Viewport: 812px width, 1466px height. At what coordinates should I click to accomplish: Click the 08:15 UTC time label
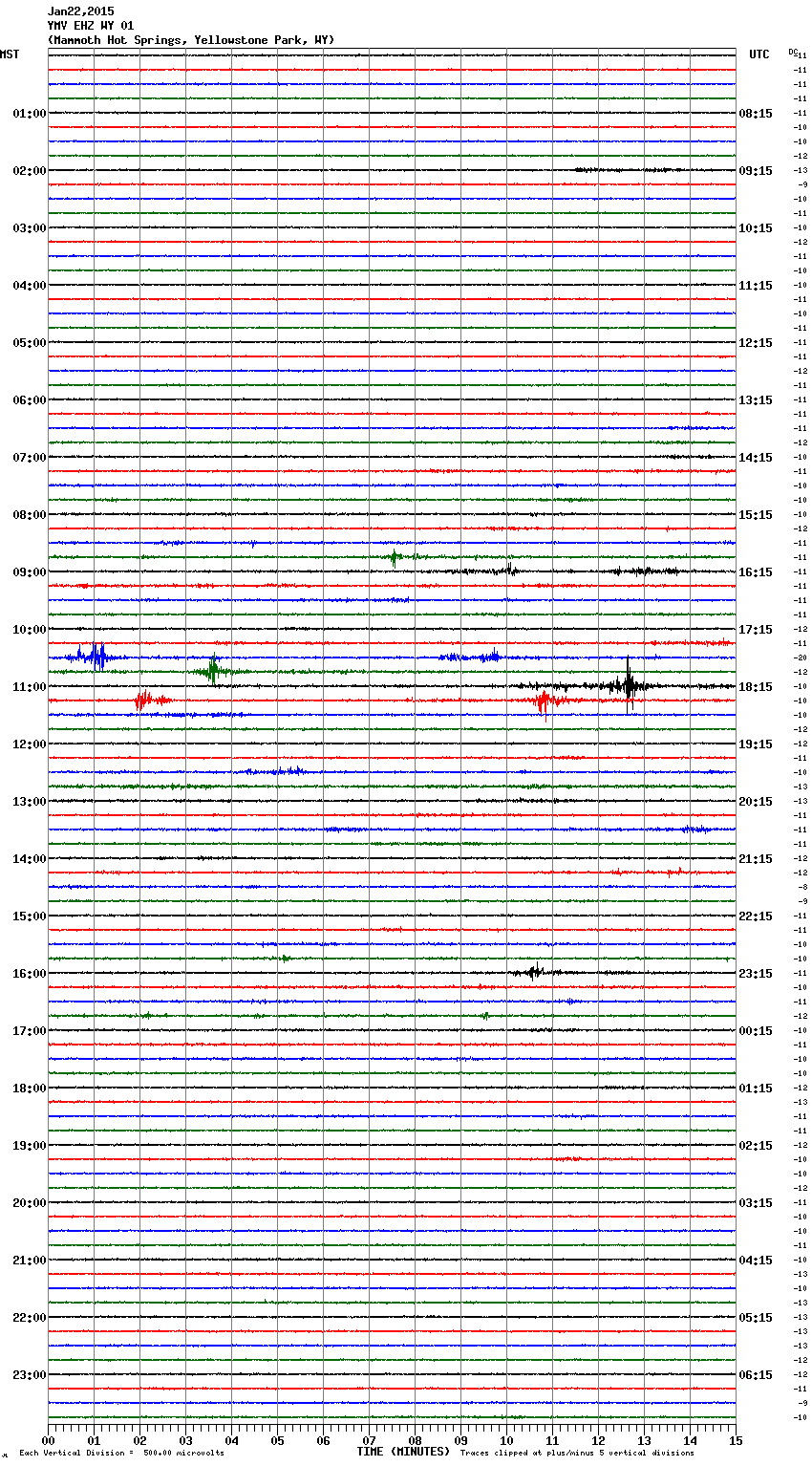[756, 114]
